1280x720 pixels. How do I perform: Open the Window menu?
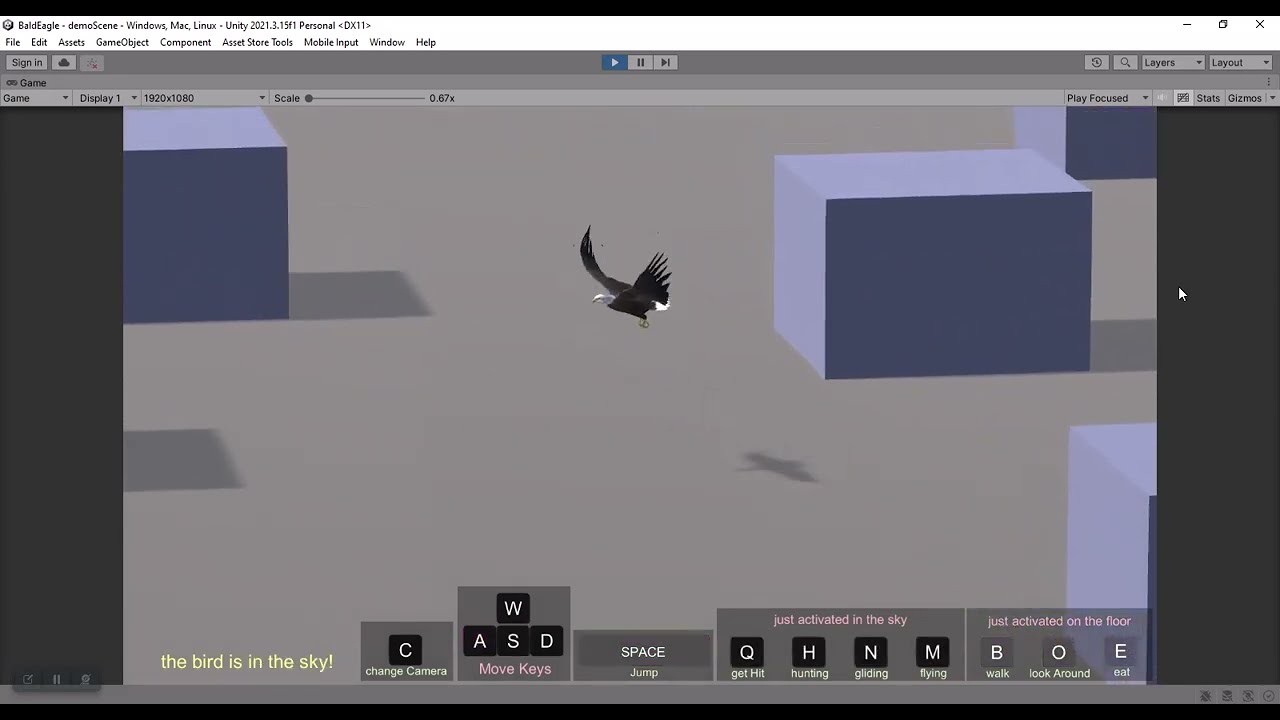point(387,42)
